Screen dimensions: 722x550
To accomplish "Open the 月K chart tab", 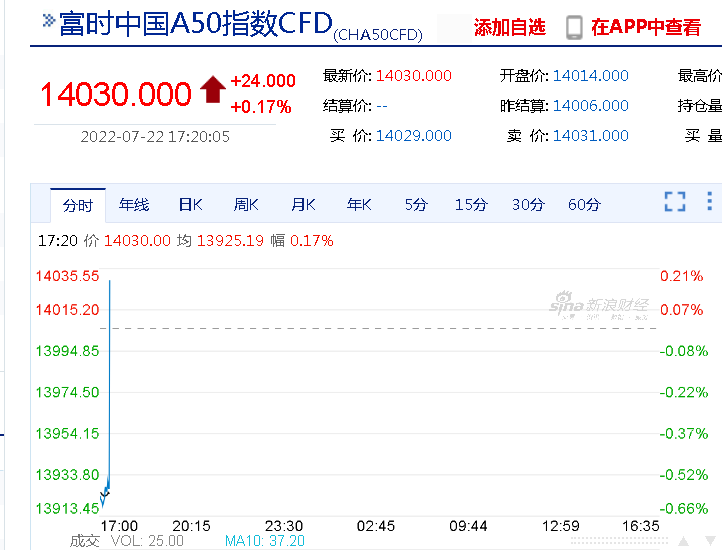I will pyautogui.click(x=303, y=205).
